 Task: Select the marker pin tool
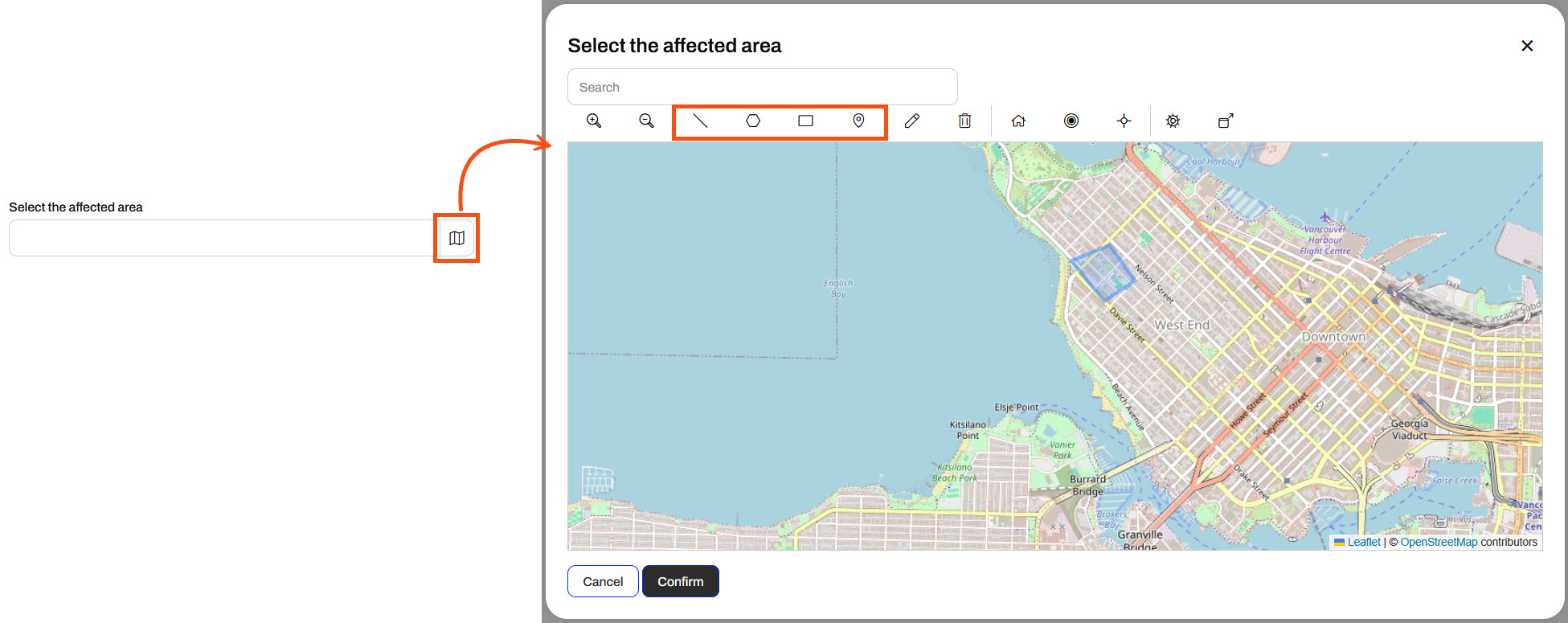(858, 121)
